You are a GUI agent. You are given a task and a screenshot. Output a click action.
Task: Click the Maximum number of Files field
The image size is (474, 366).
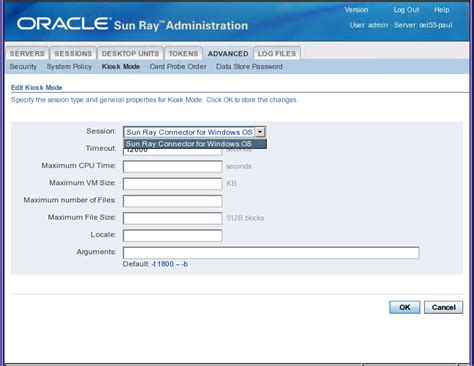click(x=173, y=201)
